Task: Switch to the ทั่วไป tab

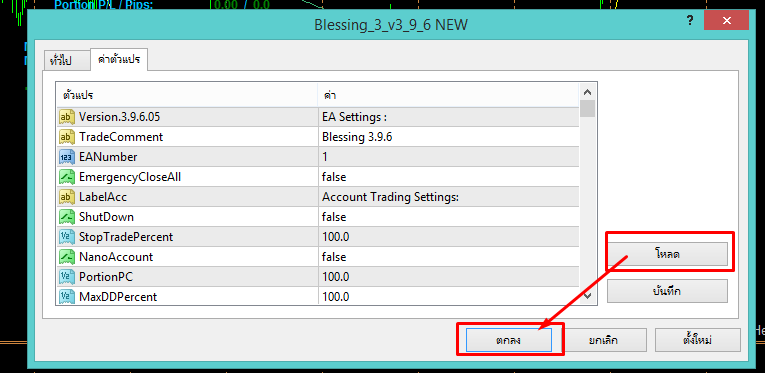Action: click(x=66, y=60)
